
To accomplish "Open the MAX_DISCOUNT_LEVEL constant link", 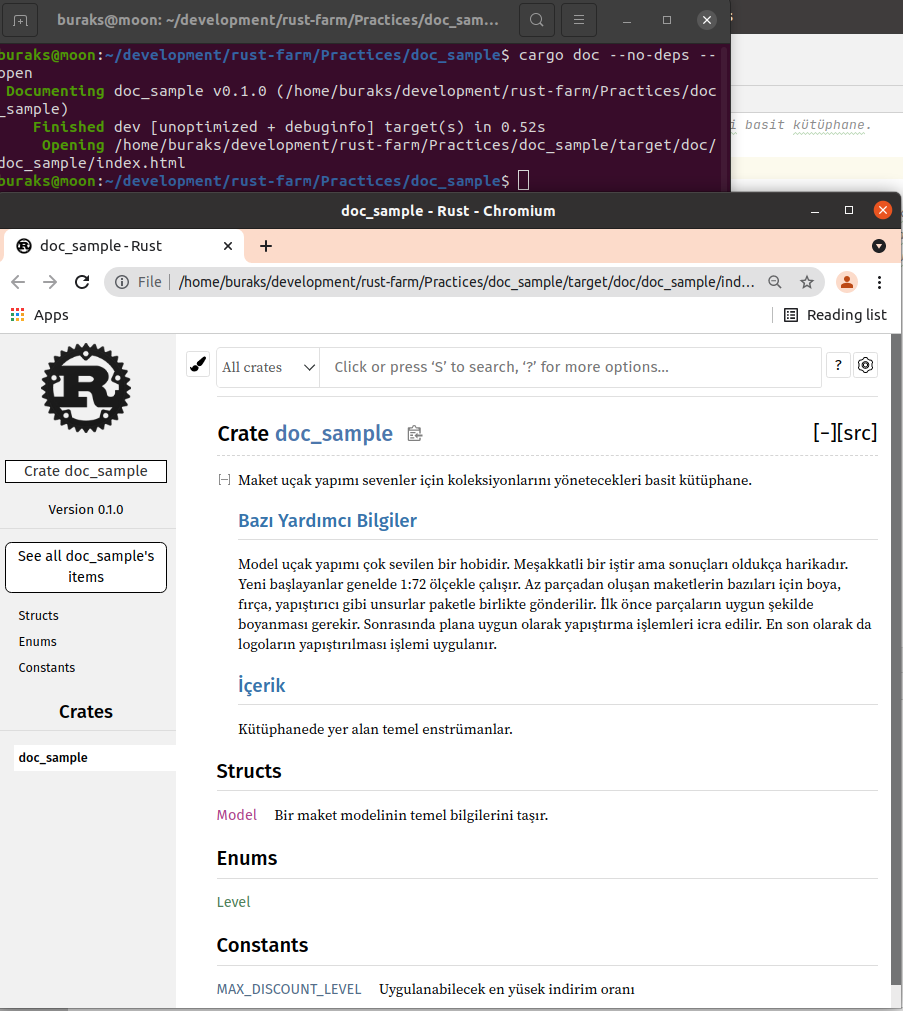I will pyautogui.click(x=289, y=989).
